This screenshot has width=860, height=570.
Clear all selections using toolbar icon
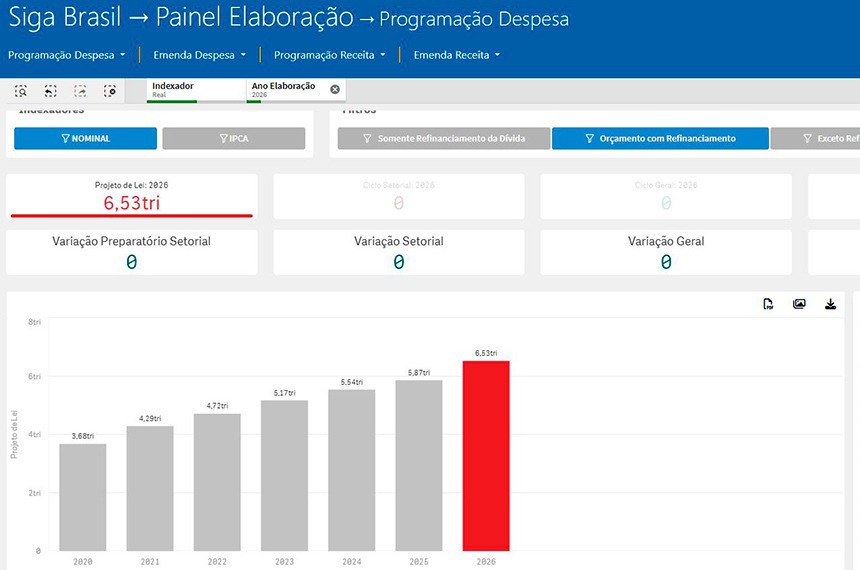(x=110, y=91)
